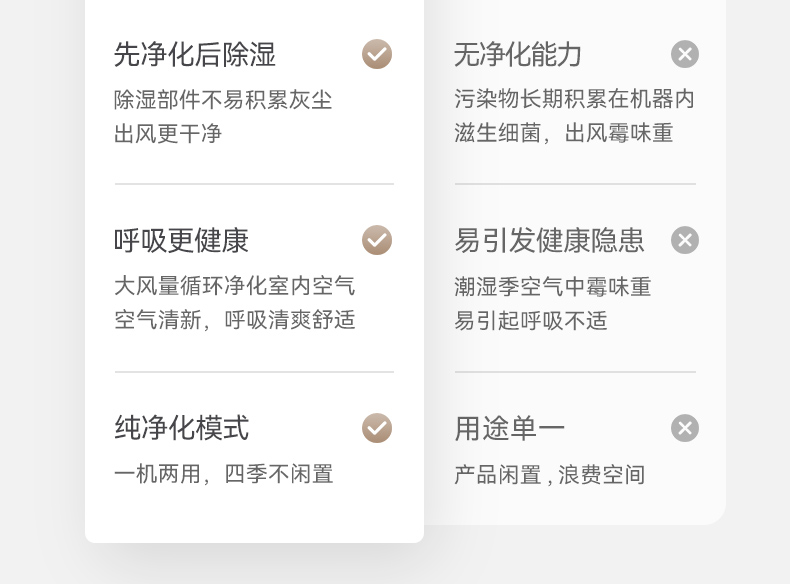Viewport: 790px width, 584px height.
Task: Click the text 潮湿季空气中霉味重
Action: (552, 288)
